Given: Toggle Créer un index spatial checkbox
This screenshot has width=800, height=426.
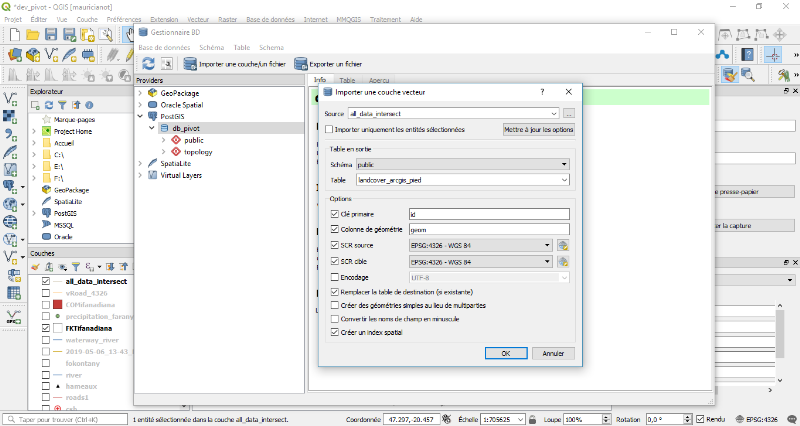Looking at the screenshot, I should 335,331.
